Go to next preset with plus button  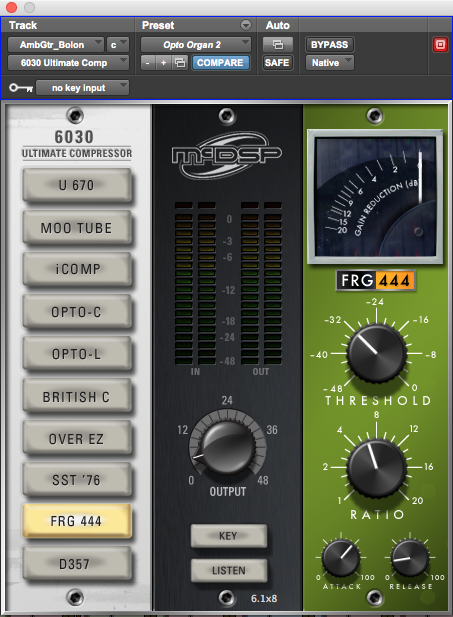point(163,63)
